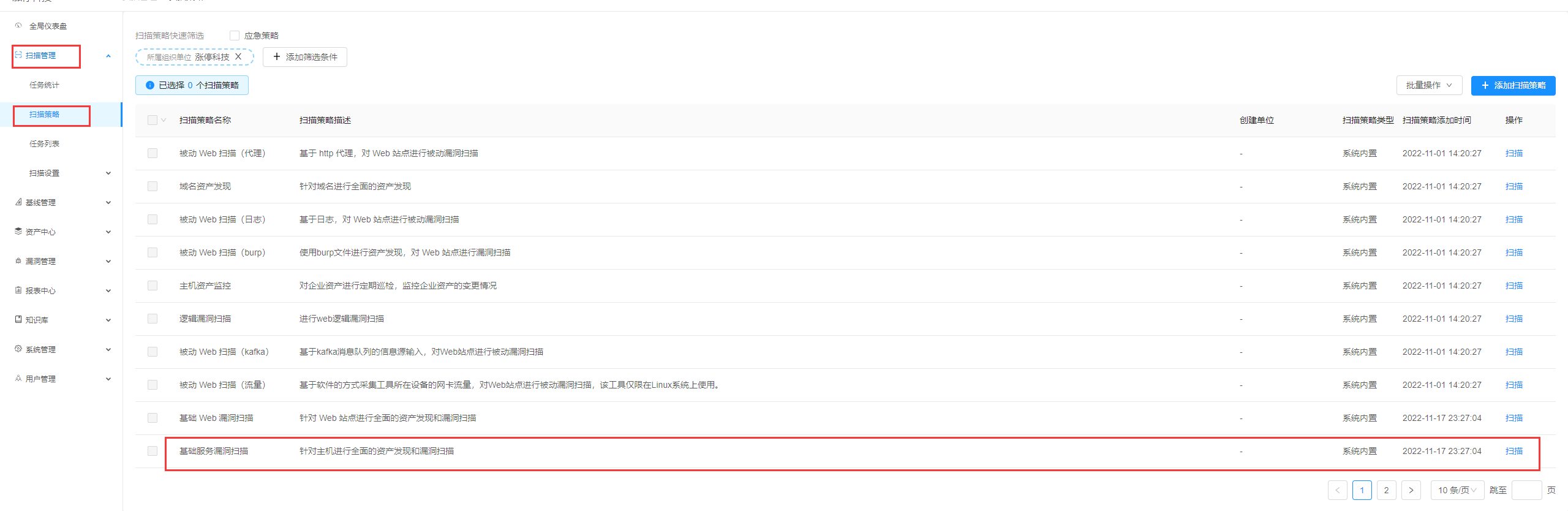The height and width of the screenshot is (511, 1568).
Task: Enable the 应急策略 checkbox
Action: point(235,36)
